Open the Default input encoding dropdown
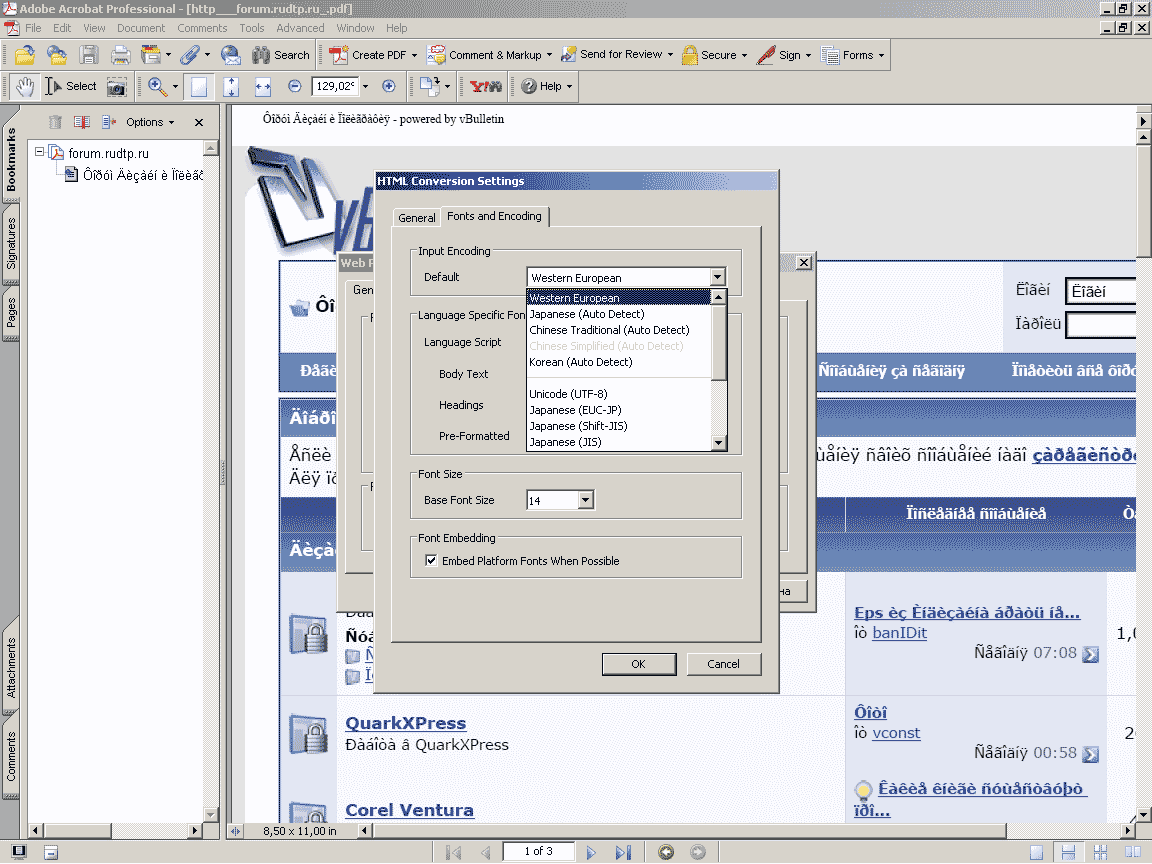 point(718,277)
